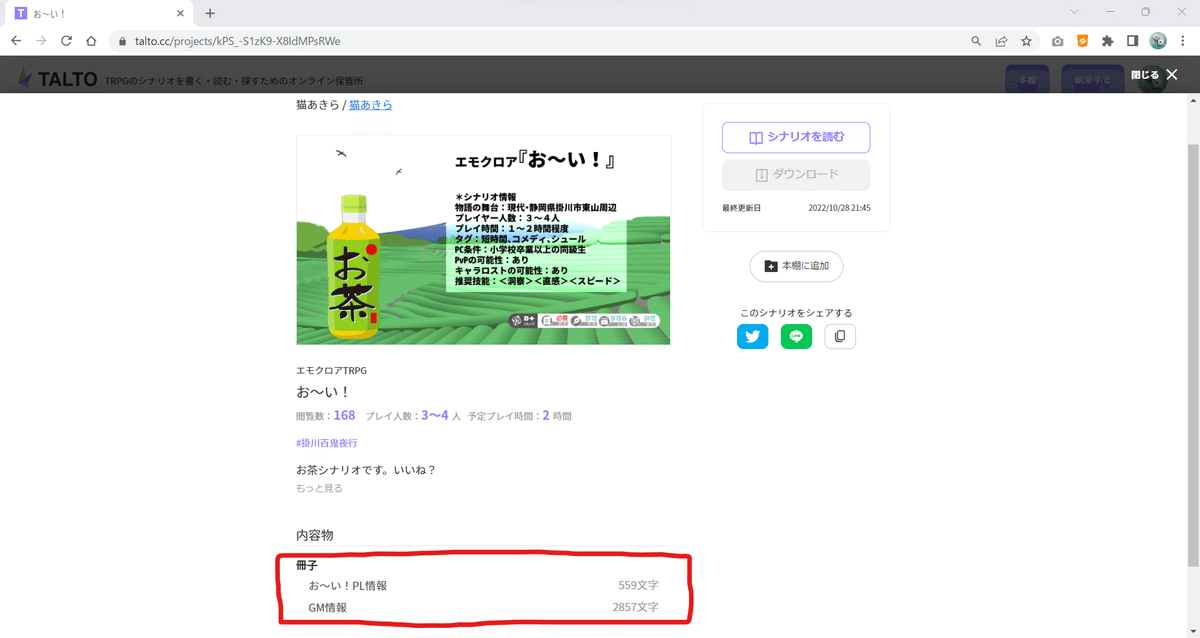The height and width of the screenshot is (638, 1200).
Task: Click the ダウンロード button
Action: [796, 174]
